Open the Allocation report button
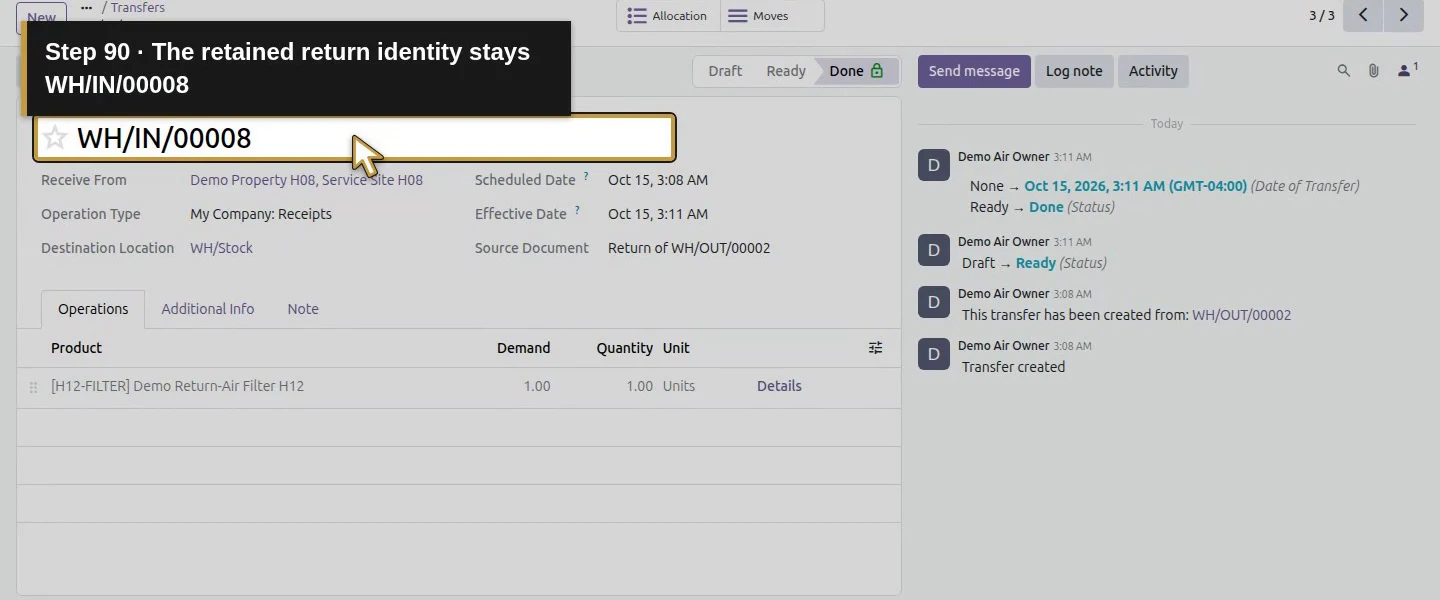 click(668, 16)
